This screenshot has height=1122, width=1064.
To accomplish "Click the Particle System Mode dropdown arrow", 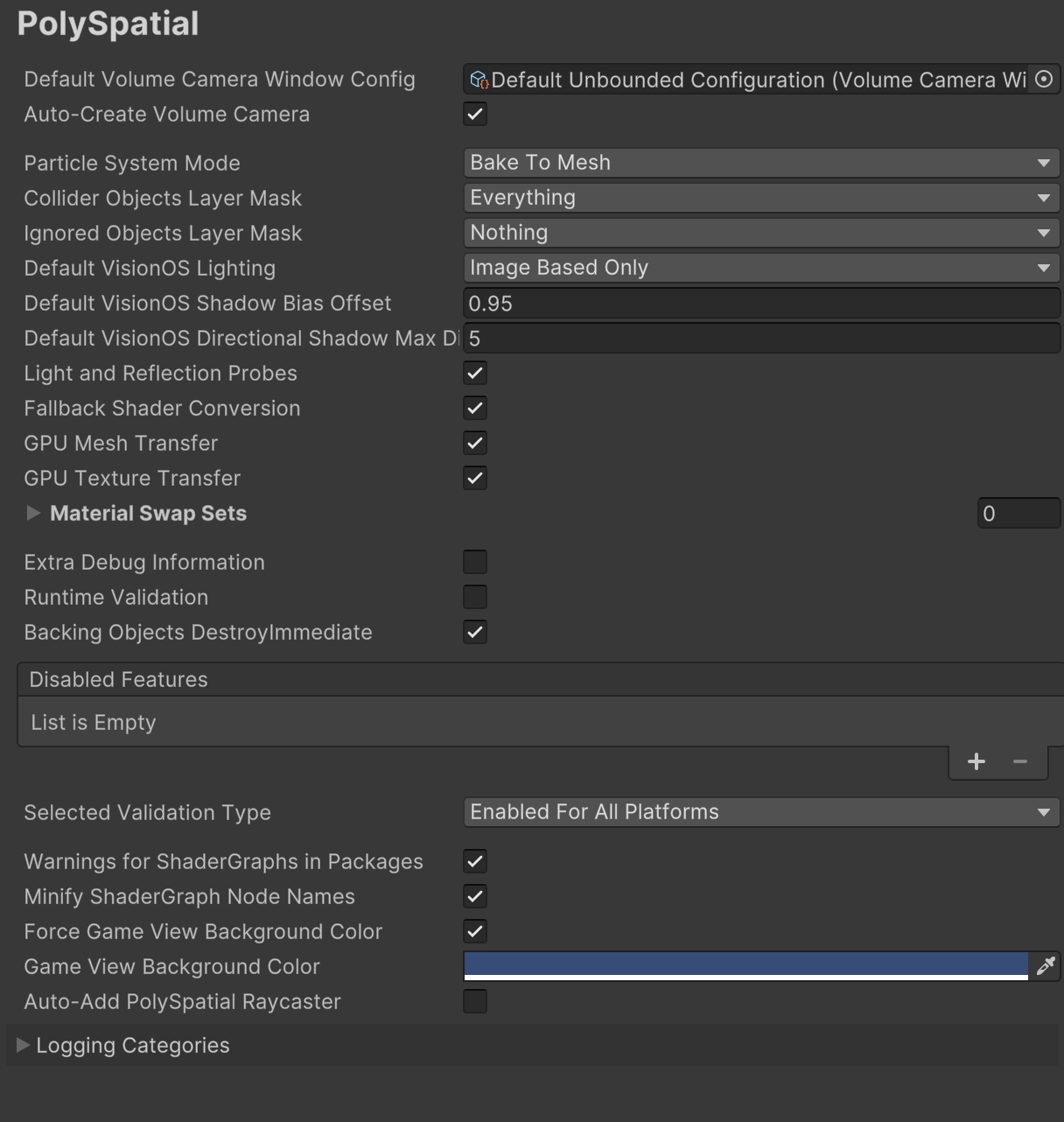I will [1044, 163].
